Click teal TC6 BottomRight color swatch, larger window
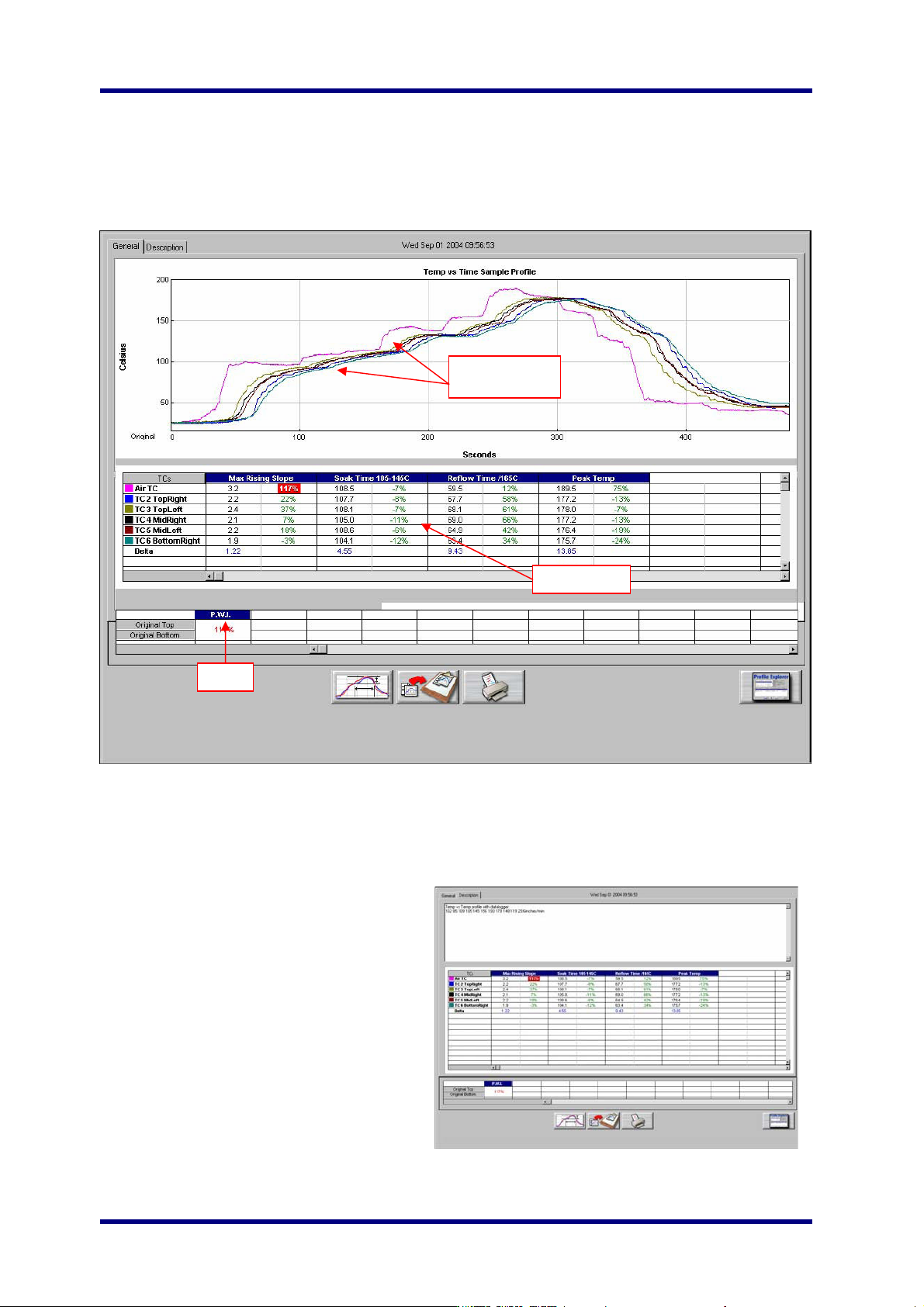Image resolution: width=924 pixels, height=1307 pixels. 129,541
